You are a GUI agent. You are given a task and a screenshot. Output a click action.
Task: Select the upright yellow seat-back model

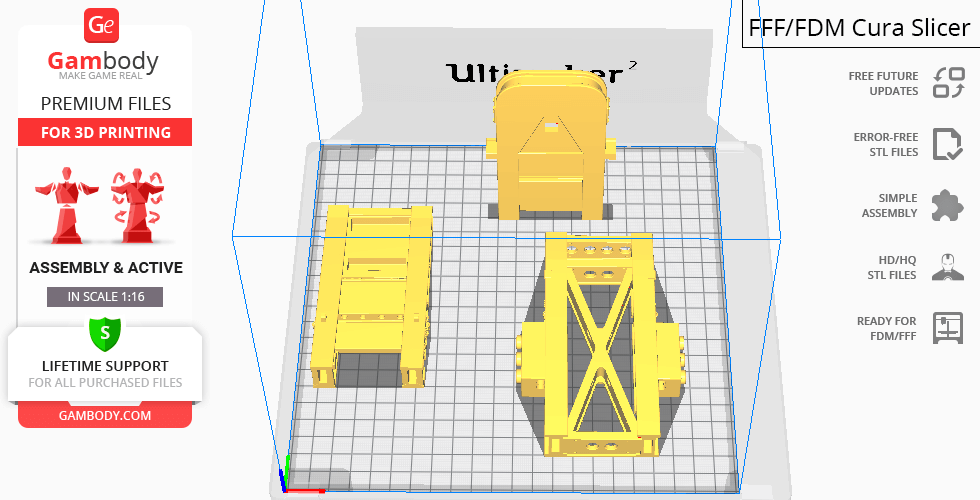(550, 145)
